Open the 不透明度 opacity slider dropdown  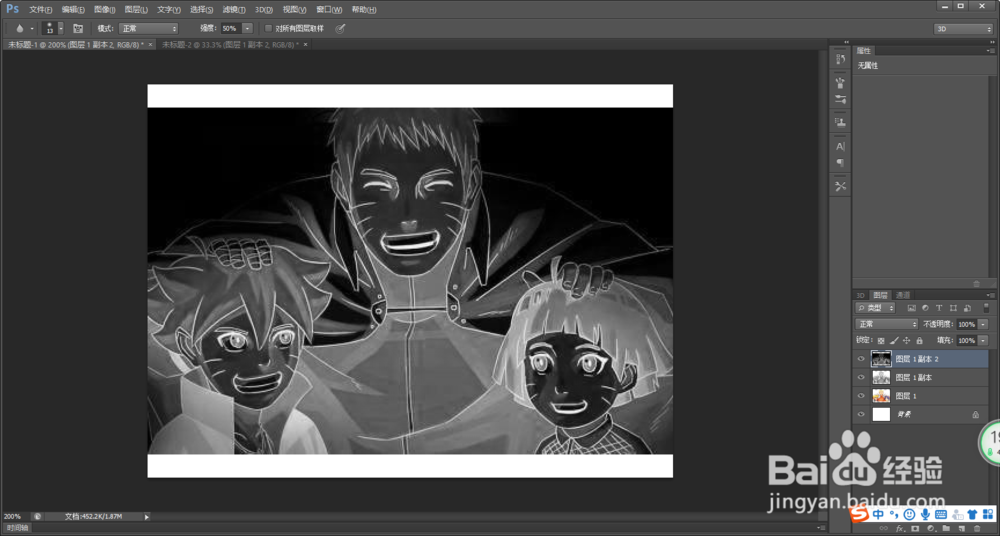pyautogui.click(x=983, y=324)
